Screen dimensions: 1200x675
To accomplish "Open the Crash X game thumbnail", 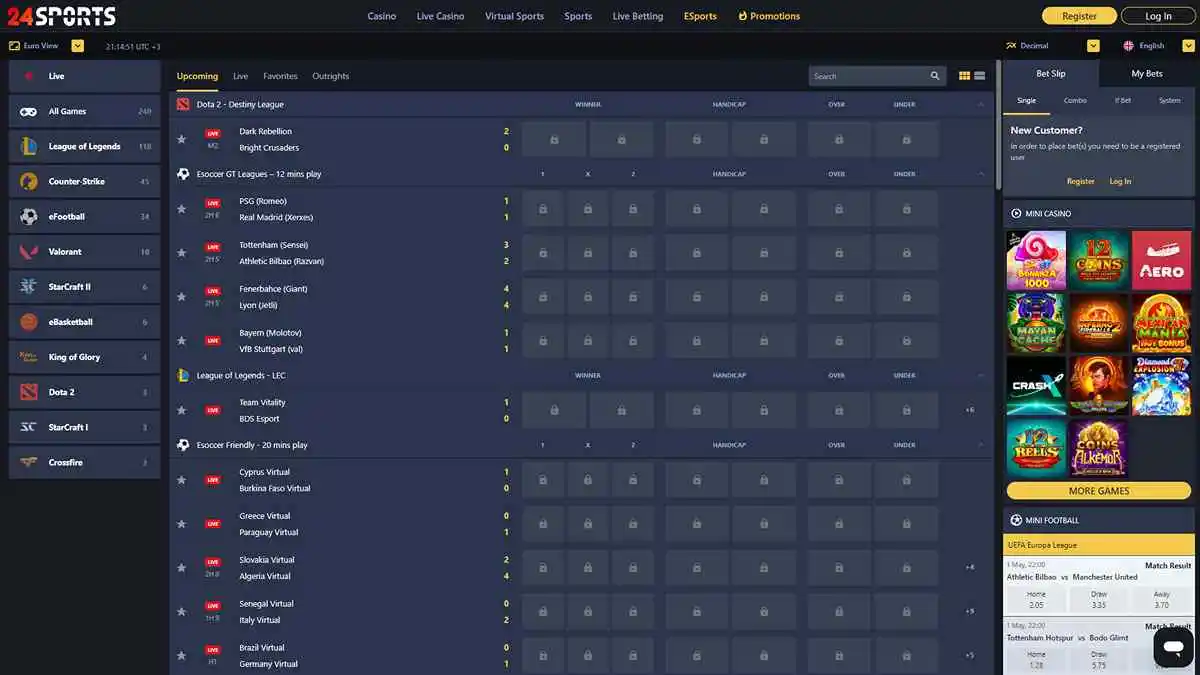I will pos(1036,386).
